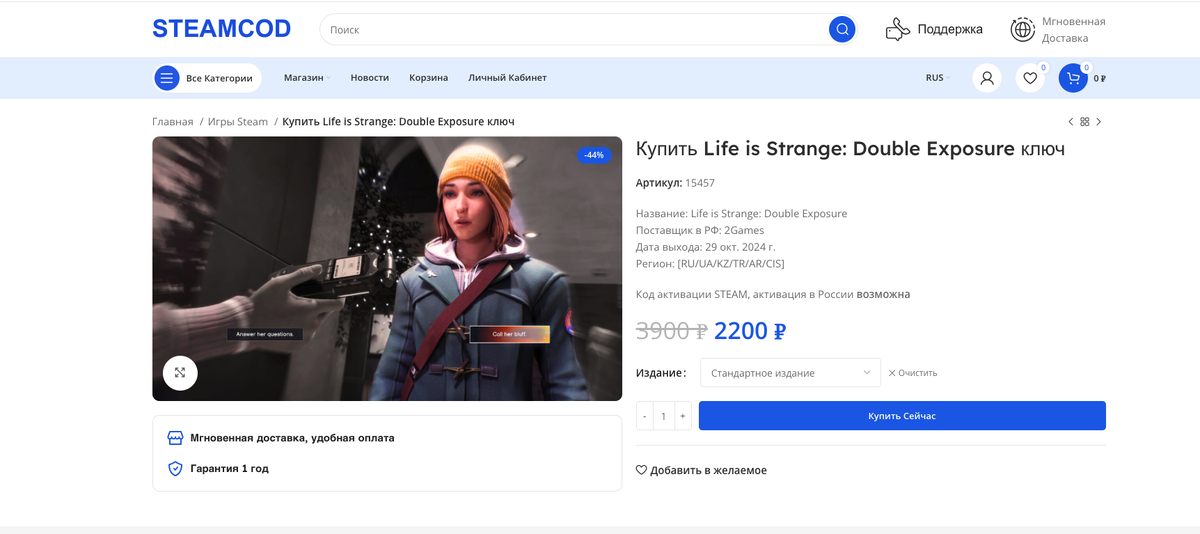The width and height of the screenshot is (1200, 534).
Task: Expand the Магазин menu
Action: (306, 78)
